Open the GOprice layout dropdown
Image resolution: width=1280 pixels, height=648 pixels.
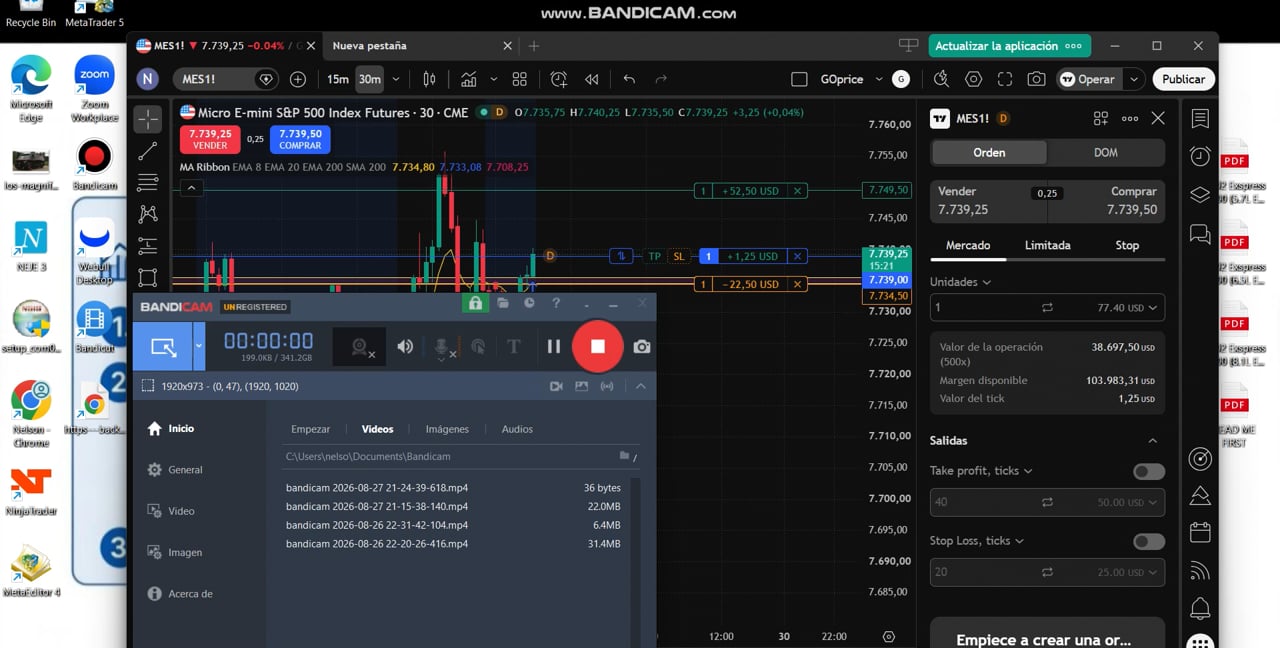pos(879,79)
